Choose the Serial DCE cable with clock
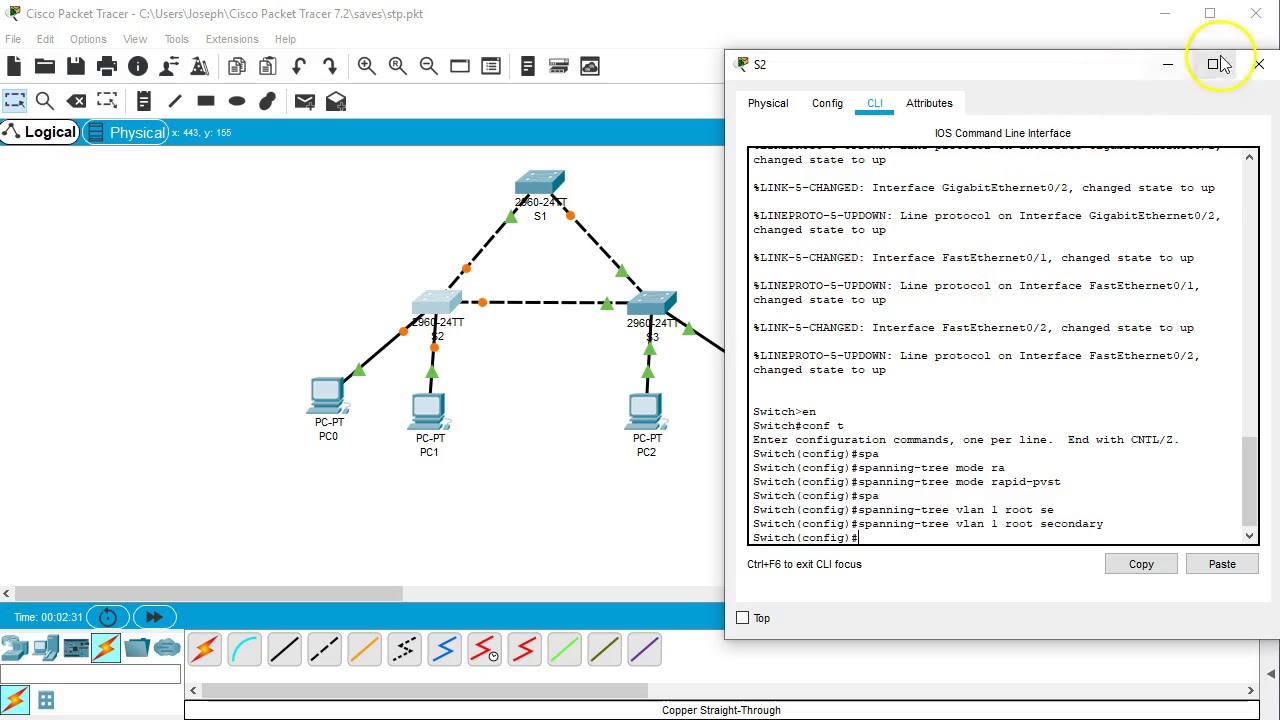The height and width of the screenshot is (720, 1280). (484, 650)
